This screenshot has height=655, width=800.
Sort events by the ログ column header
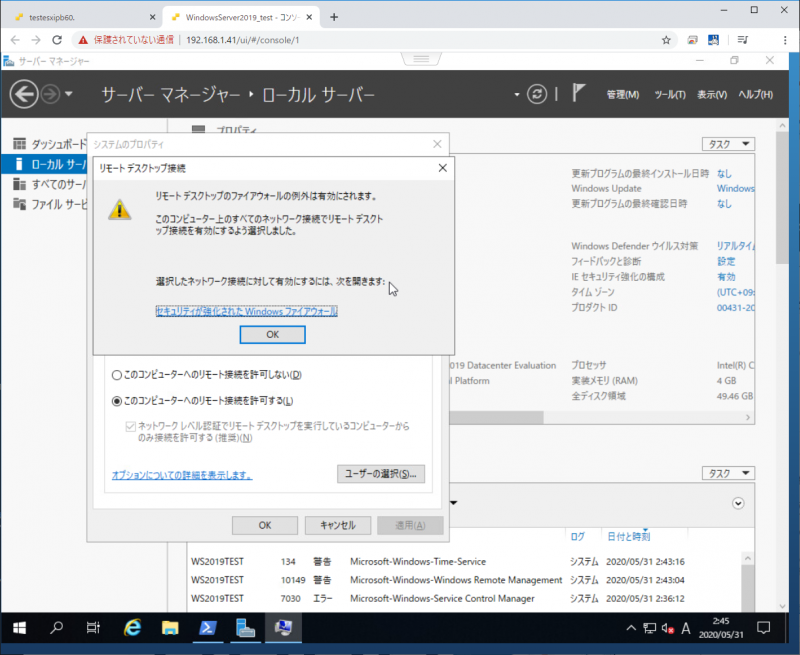point(578,537)
